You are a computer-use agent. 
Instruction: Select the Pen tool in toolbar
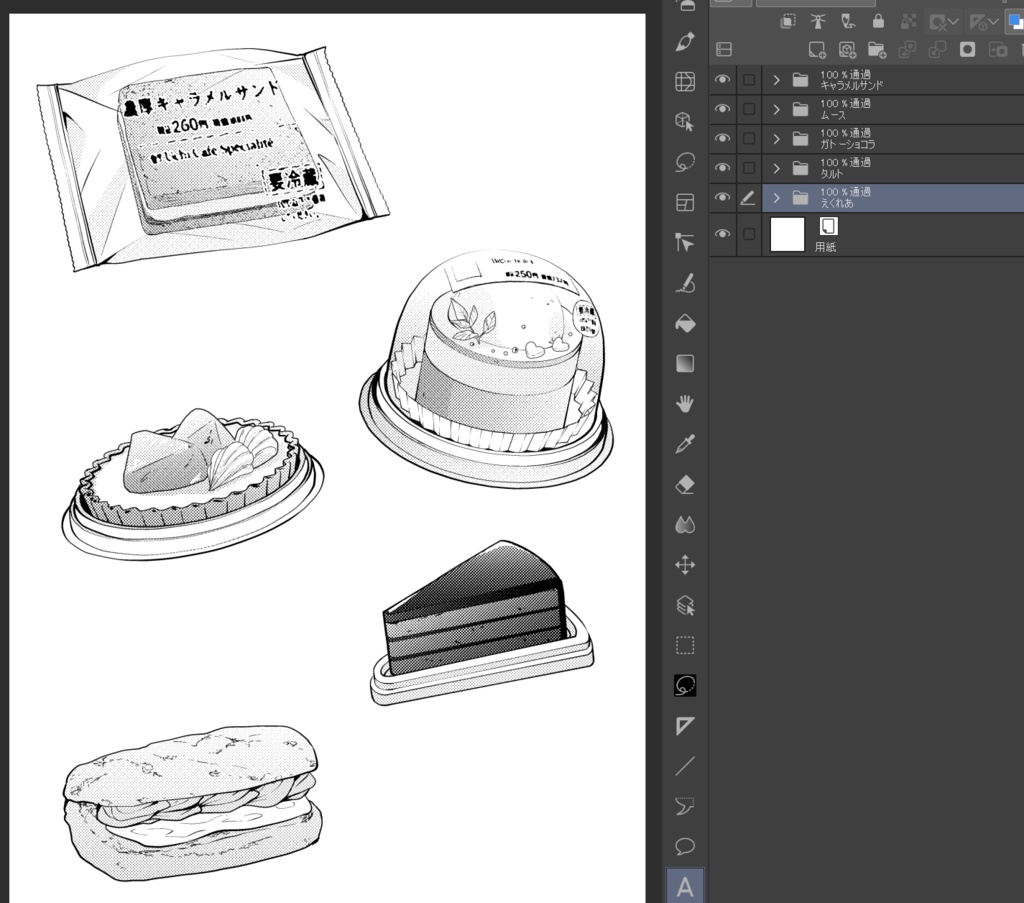(x=685, y=42)
